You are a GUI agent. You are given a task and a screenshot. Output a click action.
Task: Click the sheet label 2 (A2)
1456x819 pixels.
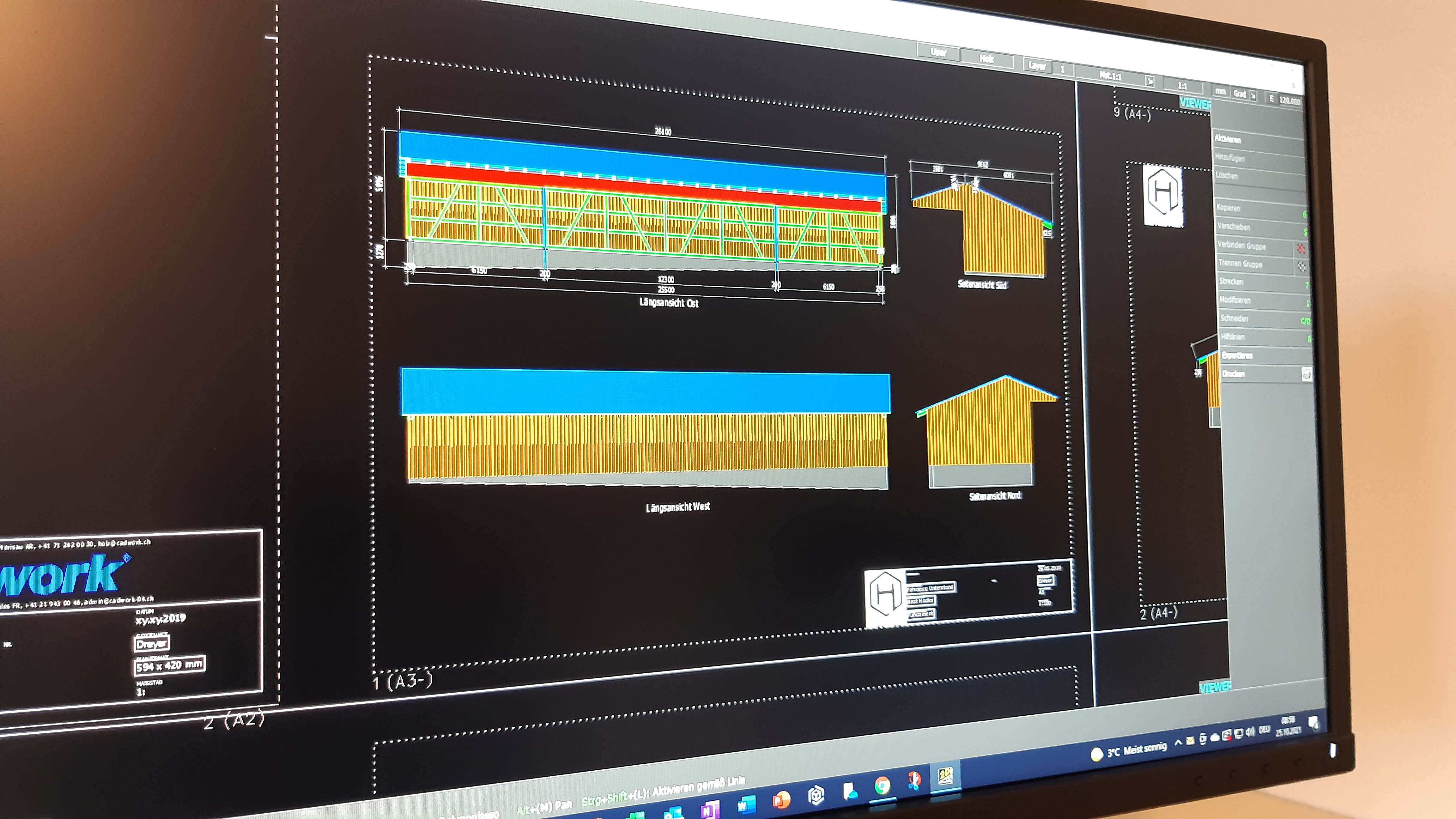click(x=234, y=721)
